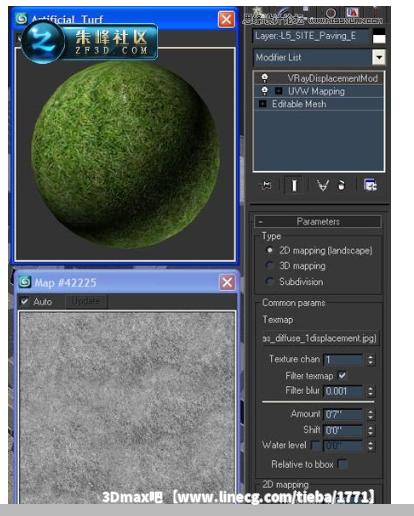Click the pin stack icon below modifier stack

coord(267,185)
